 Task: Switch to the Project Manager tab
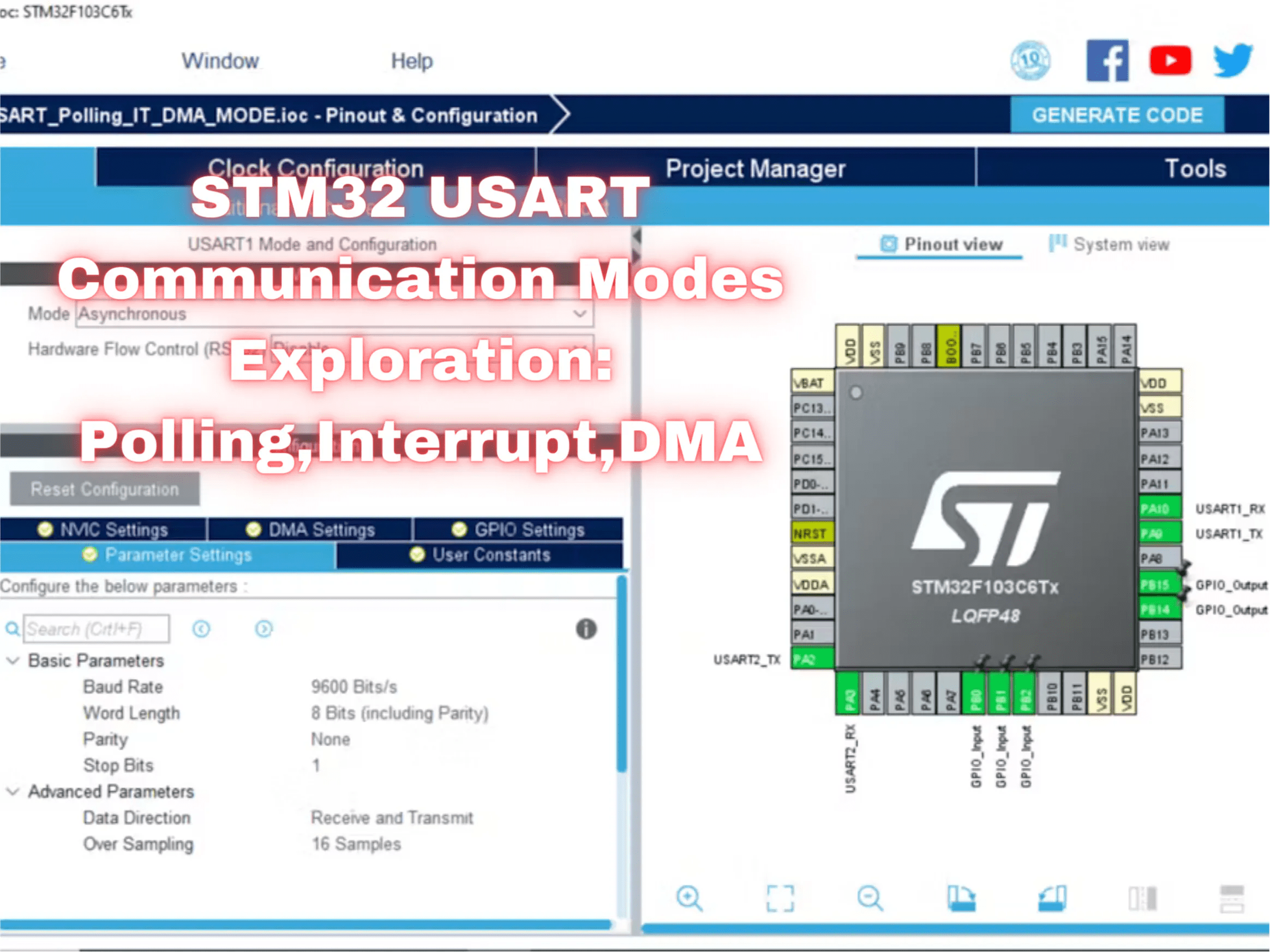(x=755, y=168)
